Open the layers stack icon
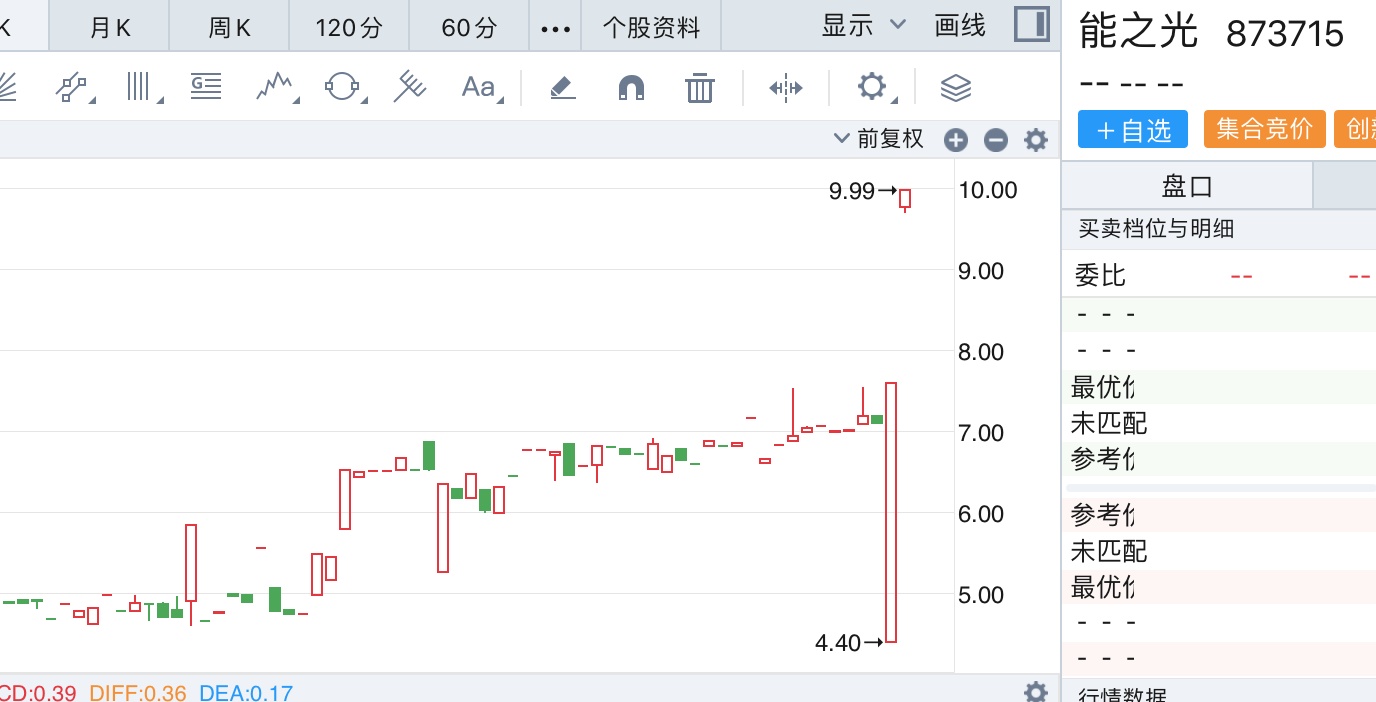 click(x=956, y=88)
